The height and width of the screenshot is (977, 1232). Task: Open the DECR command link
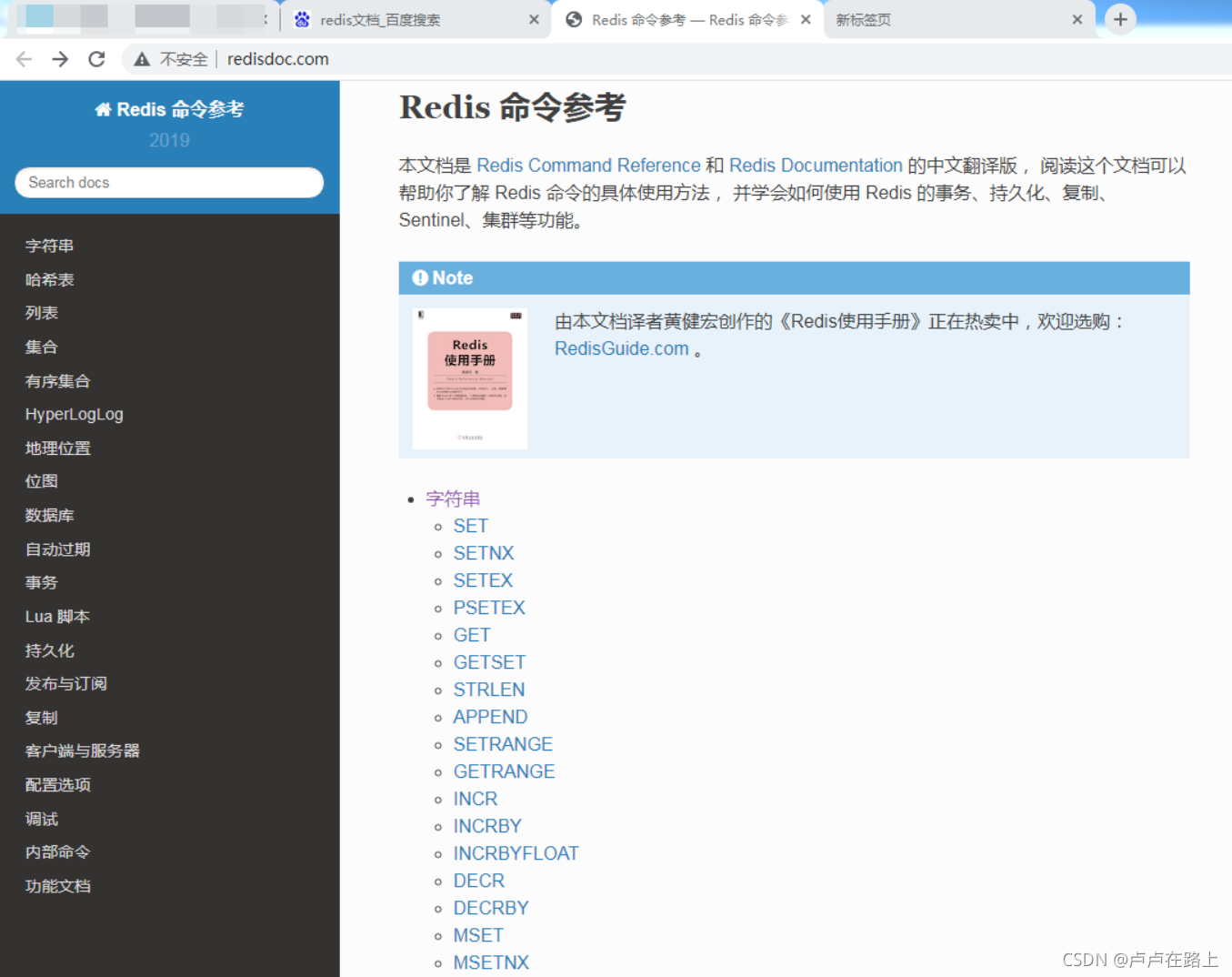coord(479,881)
